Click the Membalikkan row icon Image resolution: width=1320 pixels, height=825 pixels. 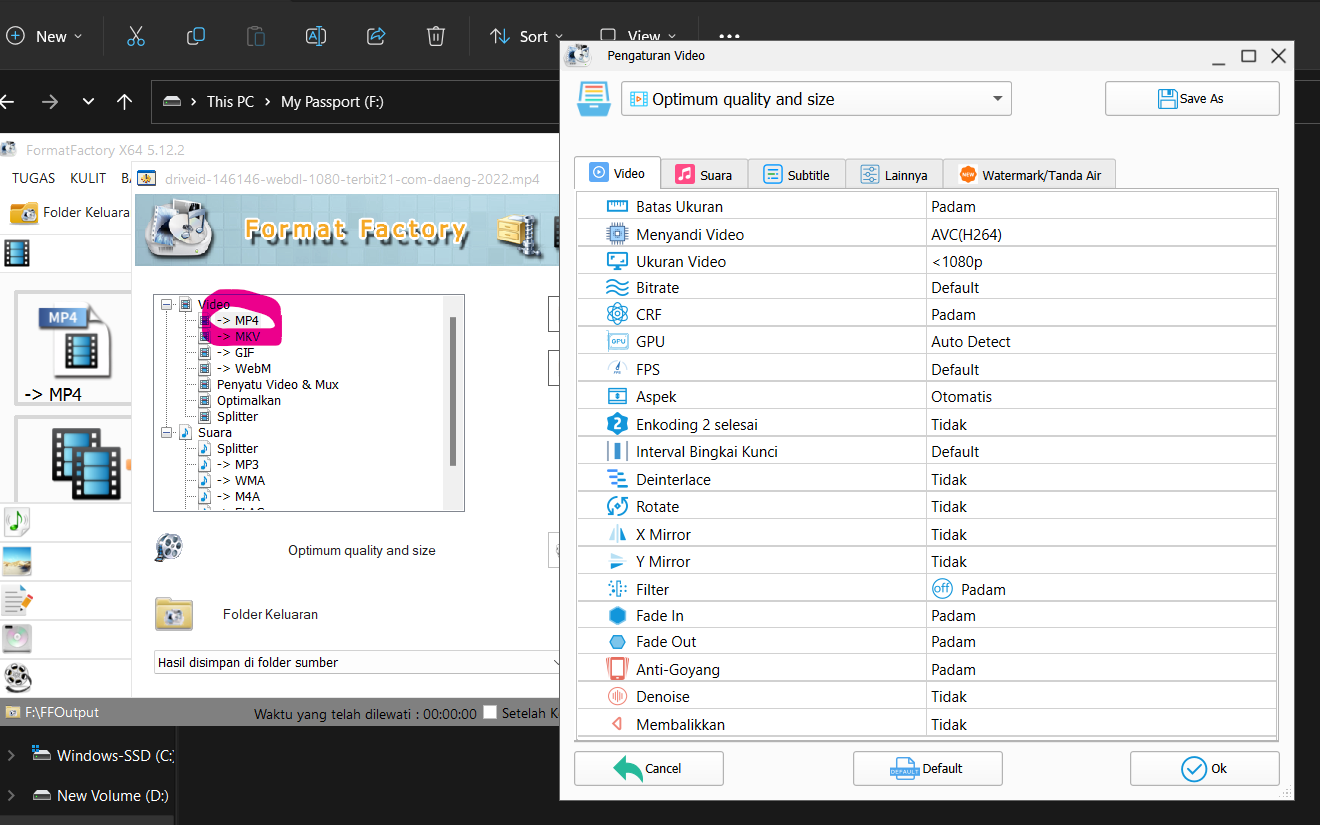click(618, 724)
